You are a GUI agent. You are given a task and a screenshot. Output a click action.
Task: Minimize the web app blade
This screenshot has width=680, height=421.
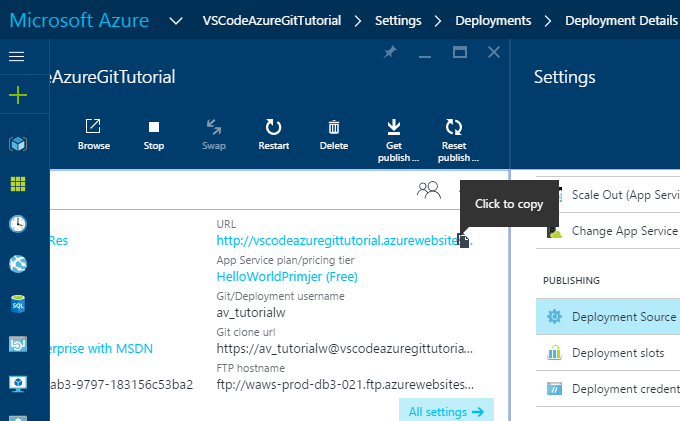coord(425,55)
